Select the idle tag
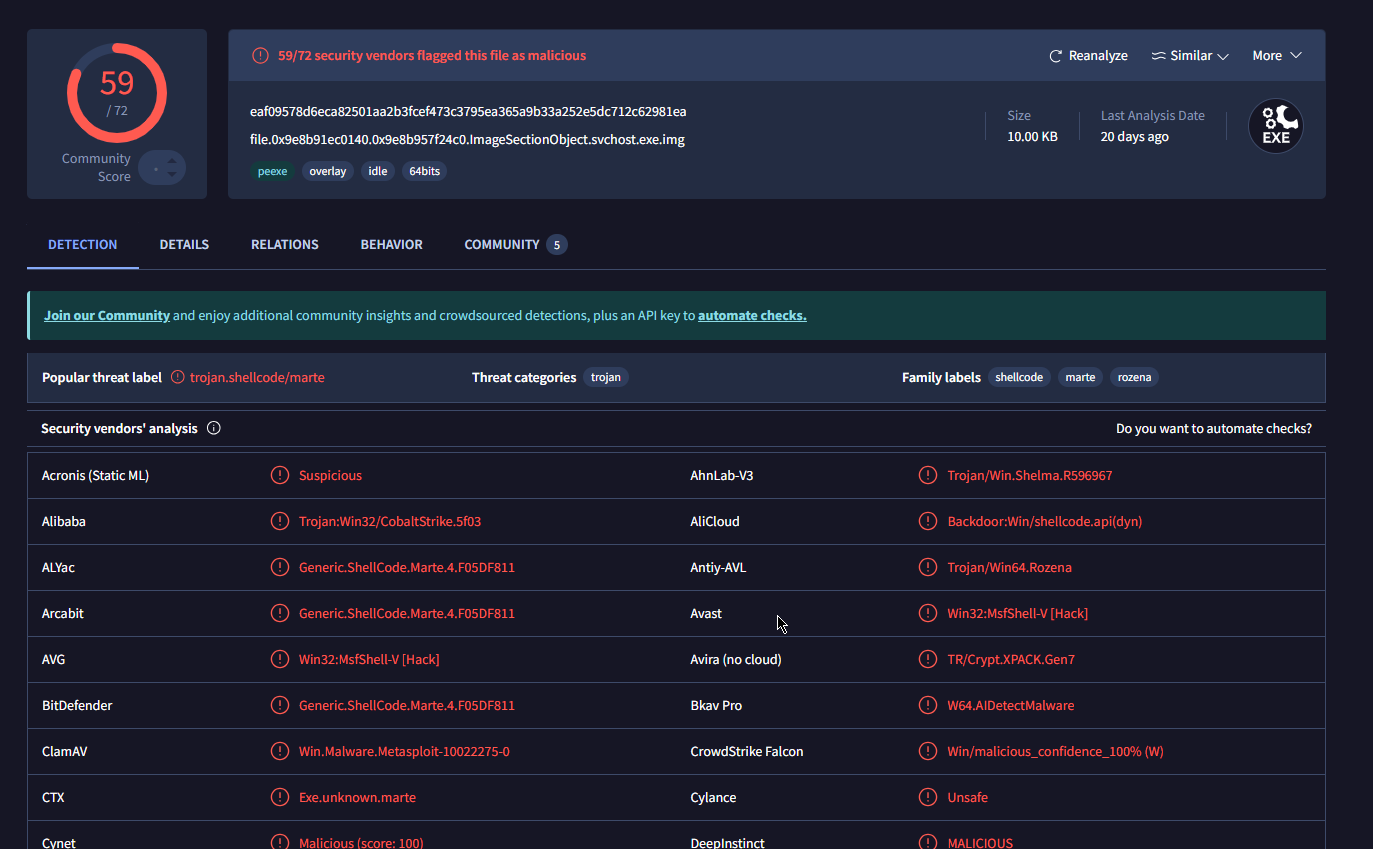 coord(378,171)
